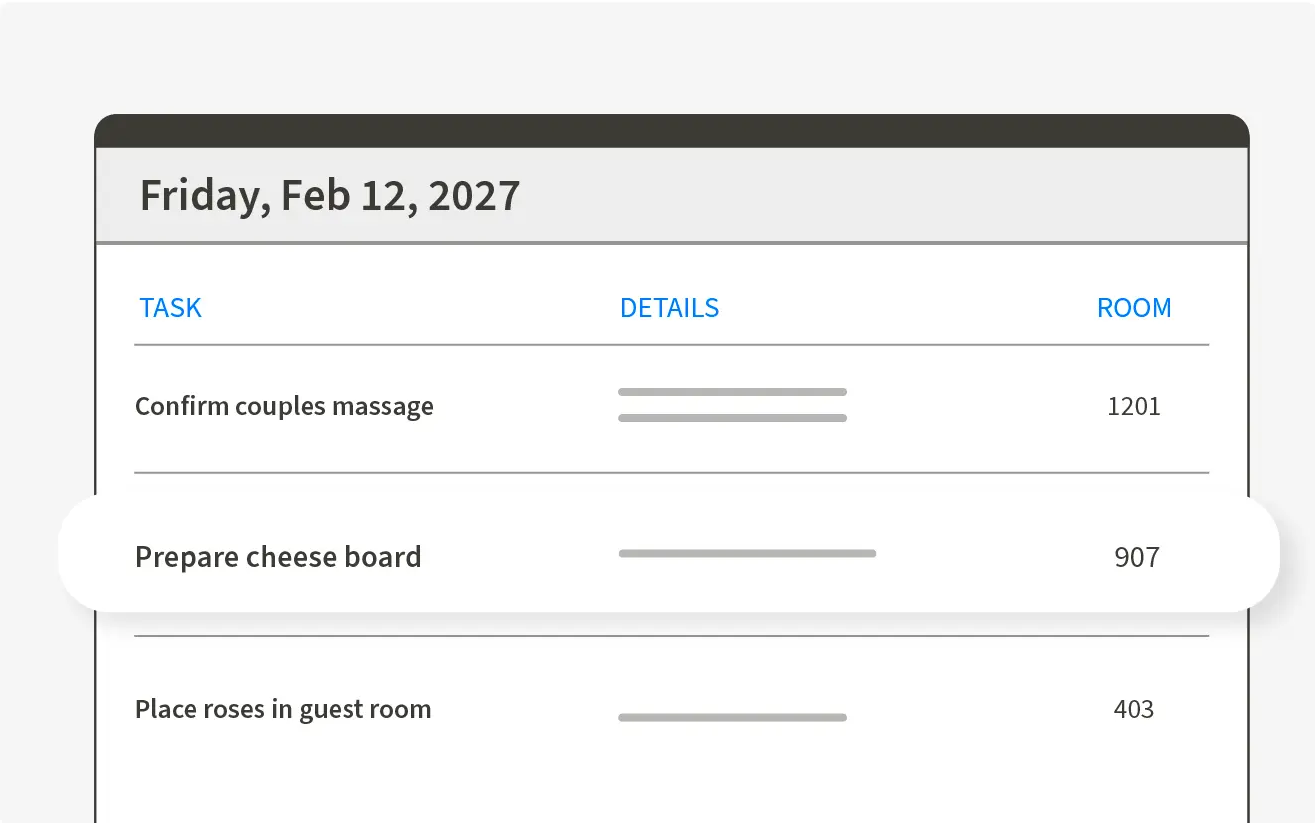This screenshot has height=823, width=1315.
Task: Click the divider line under column headers
Action: click(x=671, y=345)
